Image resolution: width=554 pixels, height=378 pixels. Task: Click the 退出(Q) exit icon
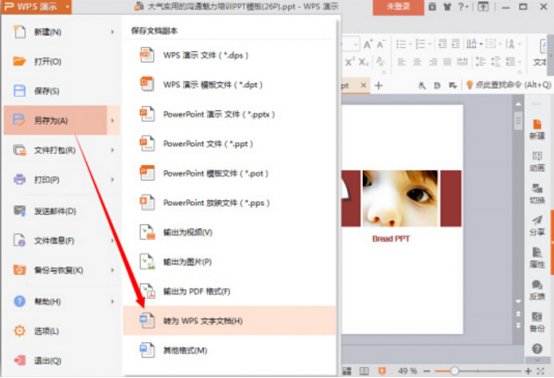tap(19, 360)
